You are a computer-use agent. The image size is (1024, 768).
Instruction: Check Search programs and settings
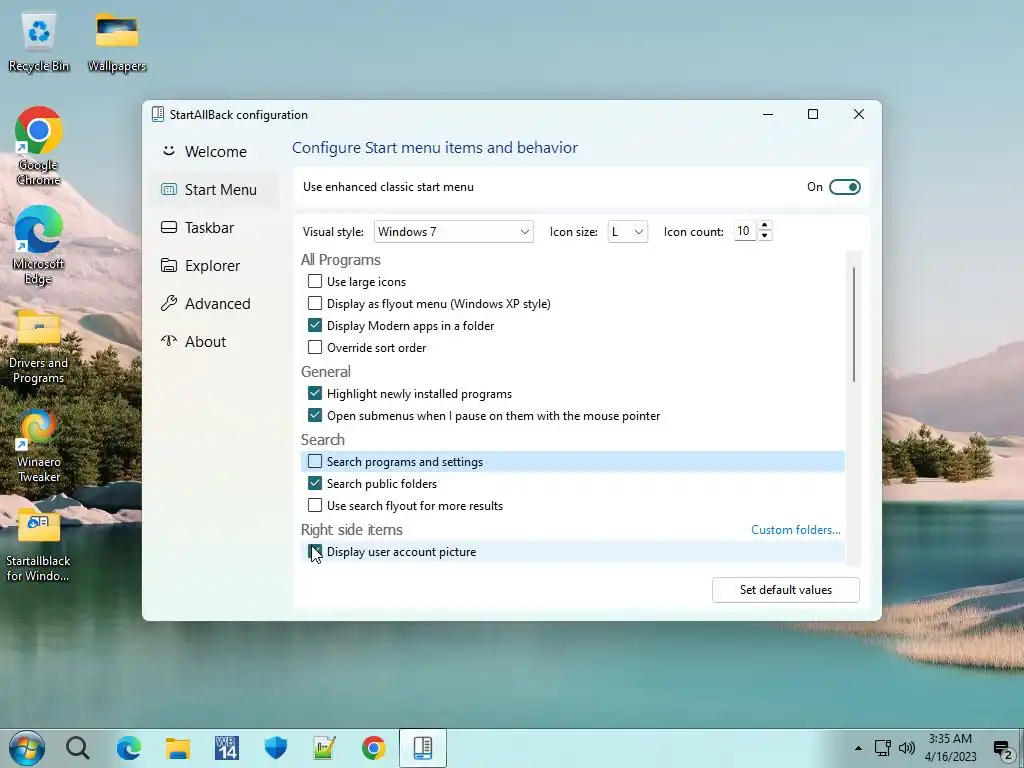(315, 461)
